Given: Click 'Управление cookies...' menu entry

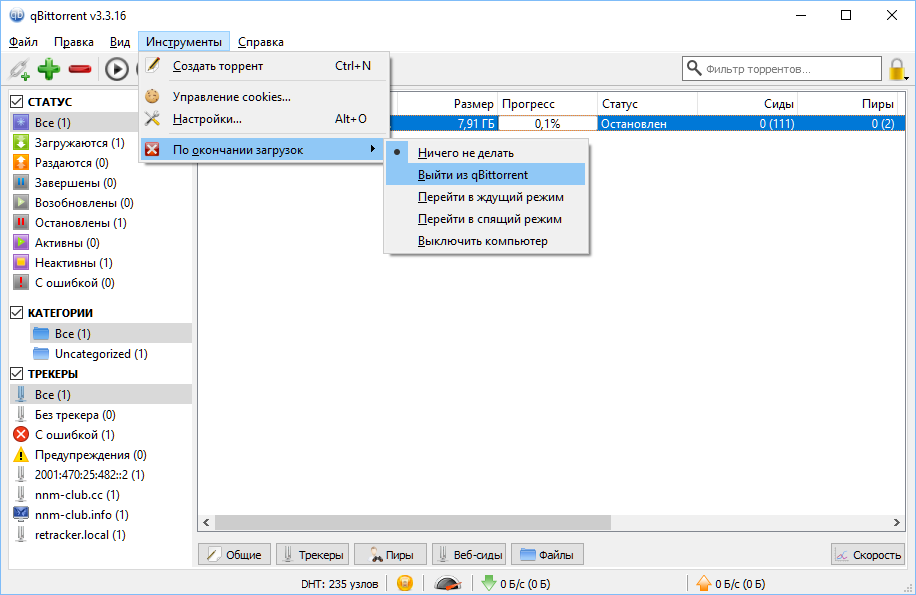Looking at the screenshot, I should [x=263, y=96].
